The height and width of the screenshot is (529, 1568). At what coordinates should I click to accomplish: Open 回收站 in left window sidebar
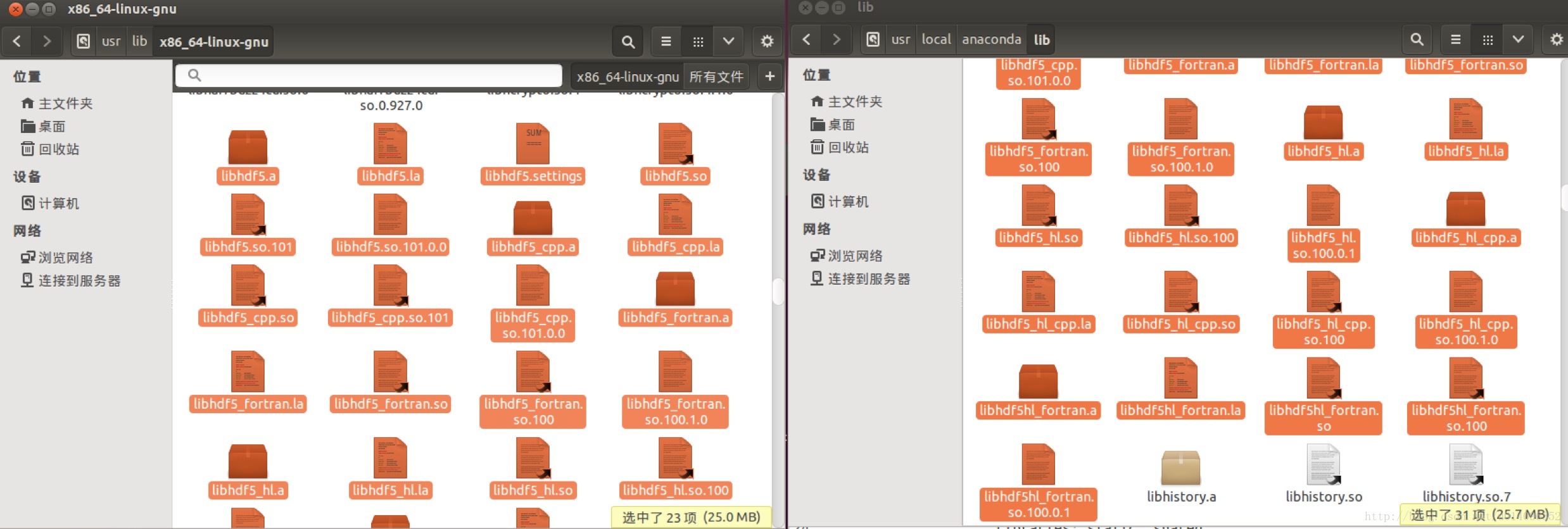[x=50, y=149]
